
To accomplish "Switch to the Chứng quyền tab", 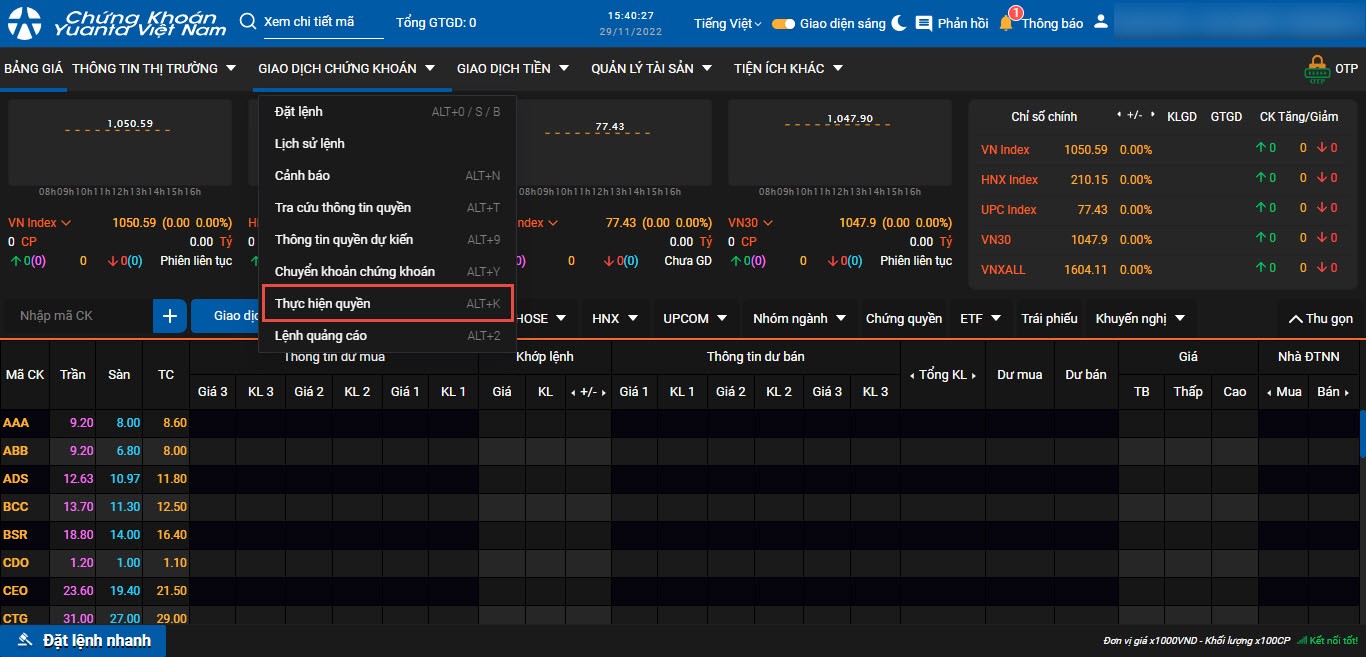I will 903,318.
